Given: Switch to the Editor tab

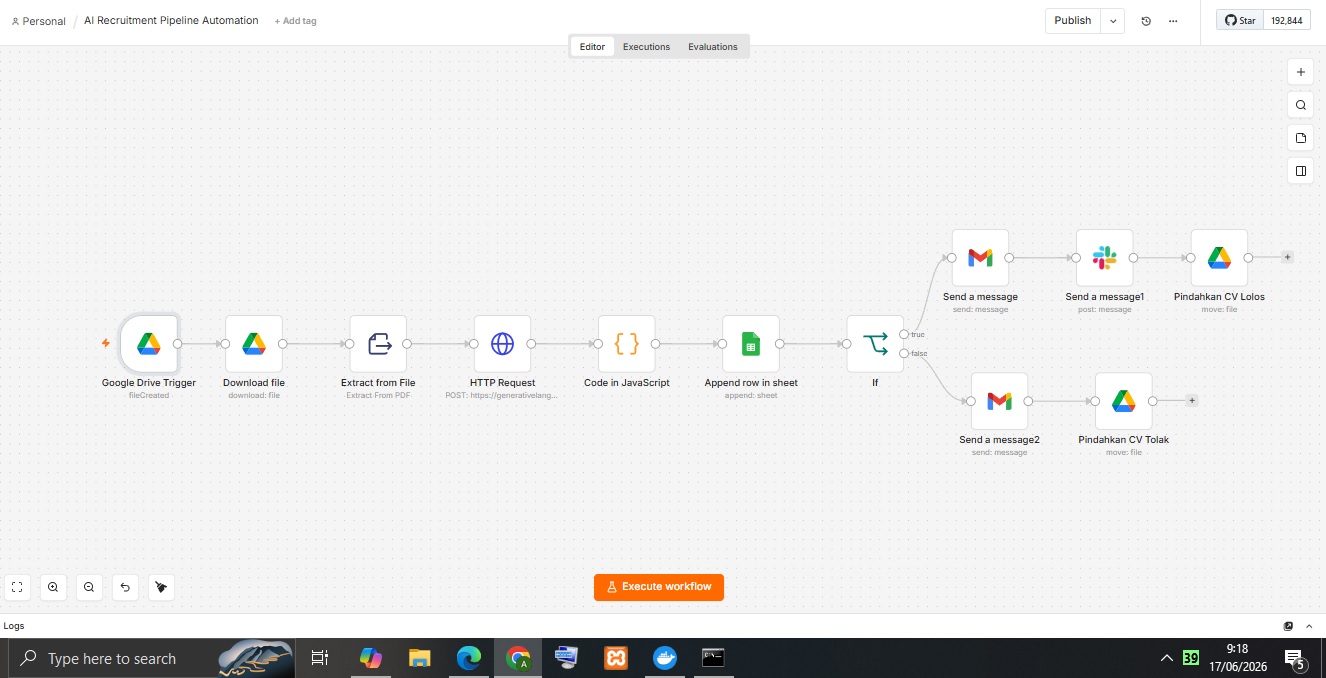Looking at the screenshot, I should (592, 47).
